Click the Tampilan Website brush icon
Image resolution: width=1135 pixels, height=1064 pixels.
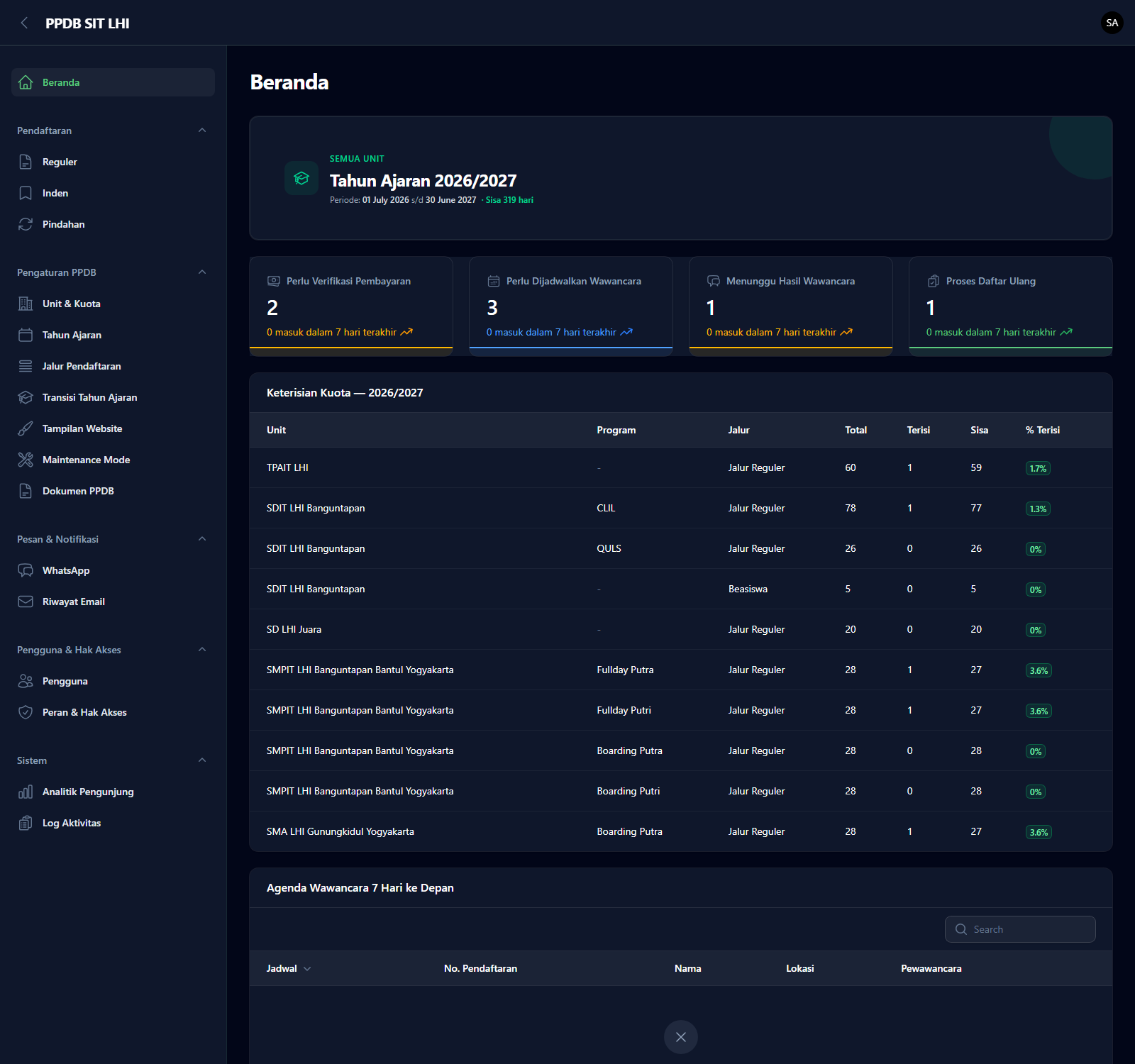(26, 428)
